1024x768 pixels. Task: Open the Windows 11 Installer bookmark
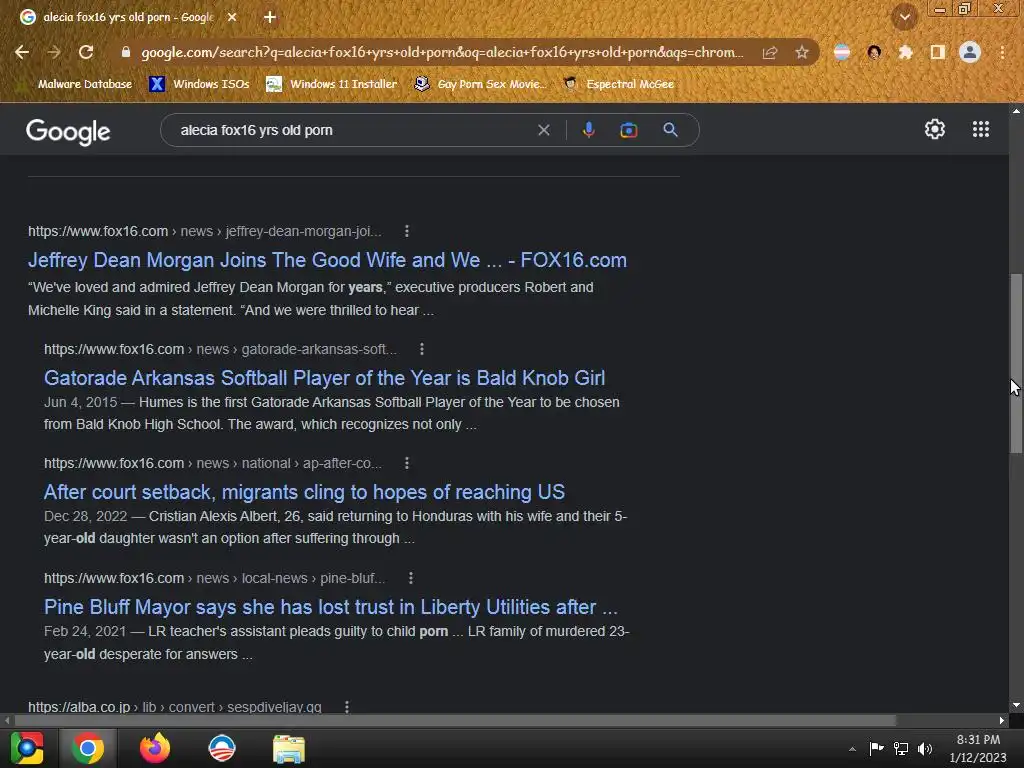pyautogui.click(x=332, y=84)
